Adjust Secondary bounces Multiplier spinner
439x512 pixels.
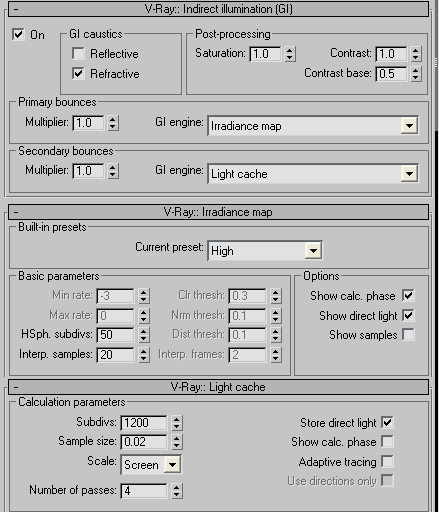(113, 171)
